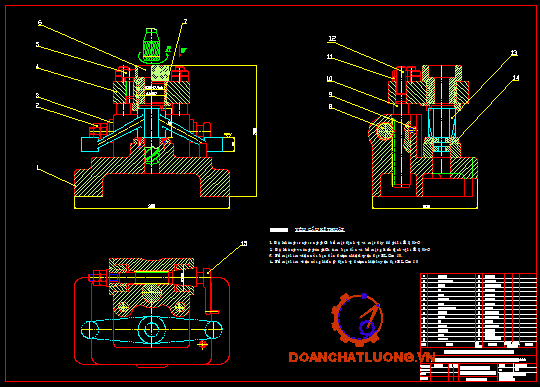Click the green drill bit above the front view
This screenshot has height=387, width=540.
point(152,45)
